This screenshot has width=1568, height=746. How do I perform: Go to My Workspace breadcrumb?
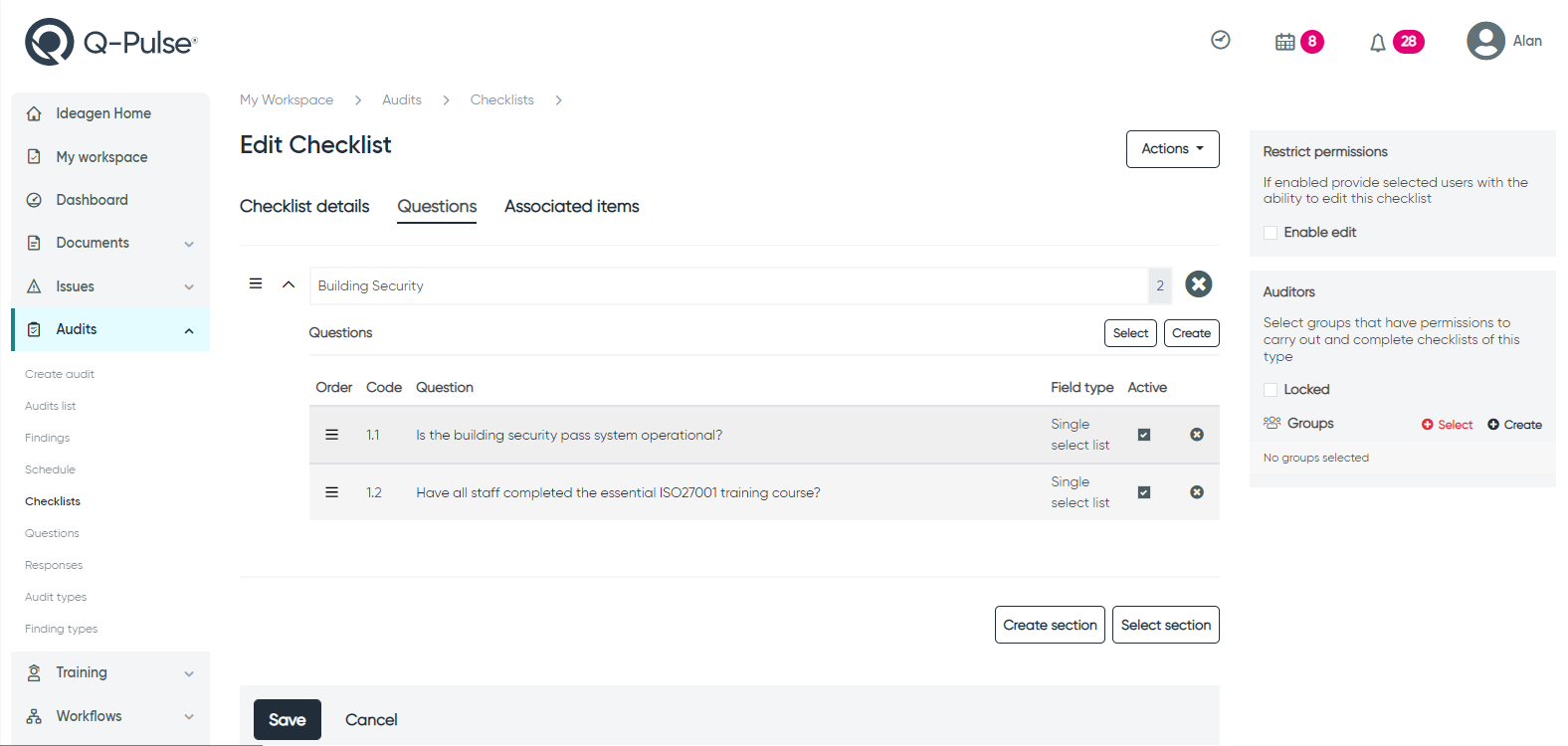[287, 99]
